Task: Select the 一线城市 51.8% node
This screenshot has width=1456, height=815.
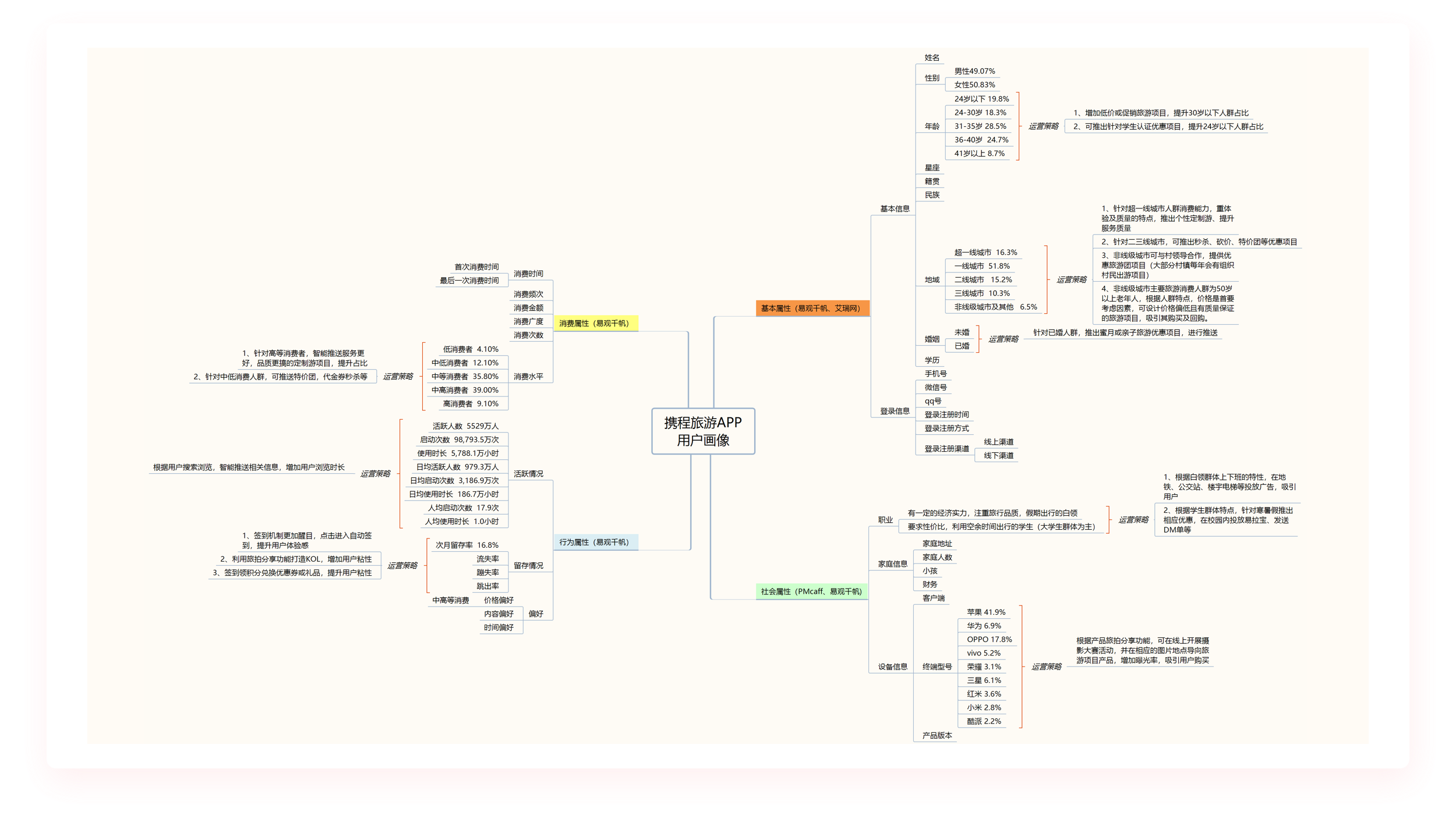Action: tap(982, 266)
